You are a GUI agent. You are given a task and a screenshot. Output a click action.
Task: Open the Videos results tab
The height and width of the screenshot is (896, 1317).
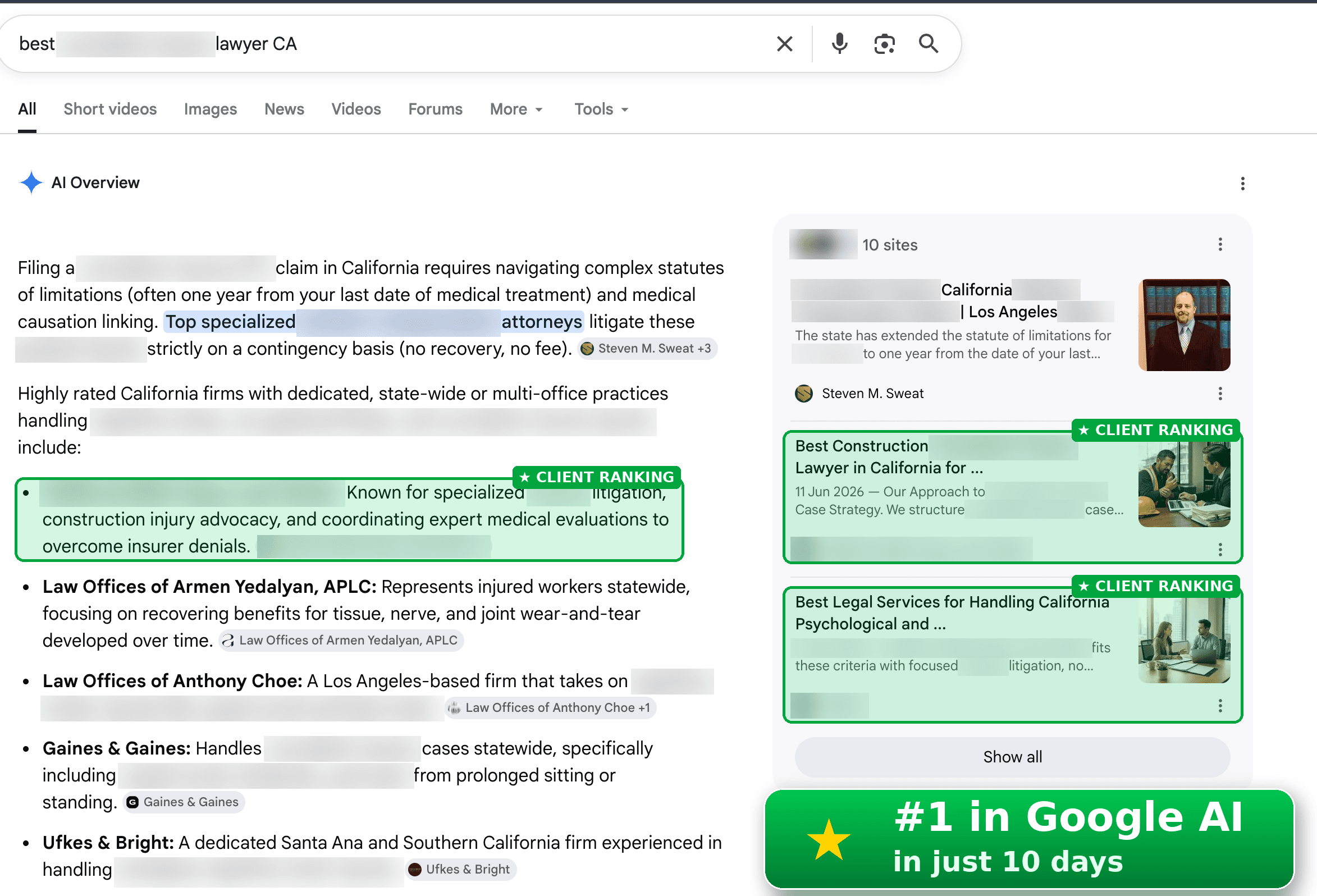point(356,109)
